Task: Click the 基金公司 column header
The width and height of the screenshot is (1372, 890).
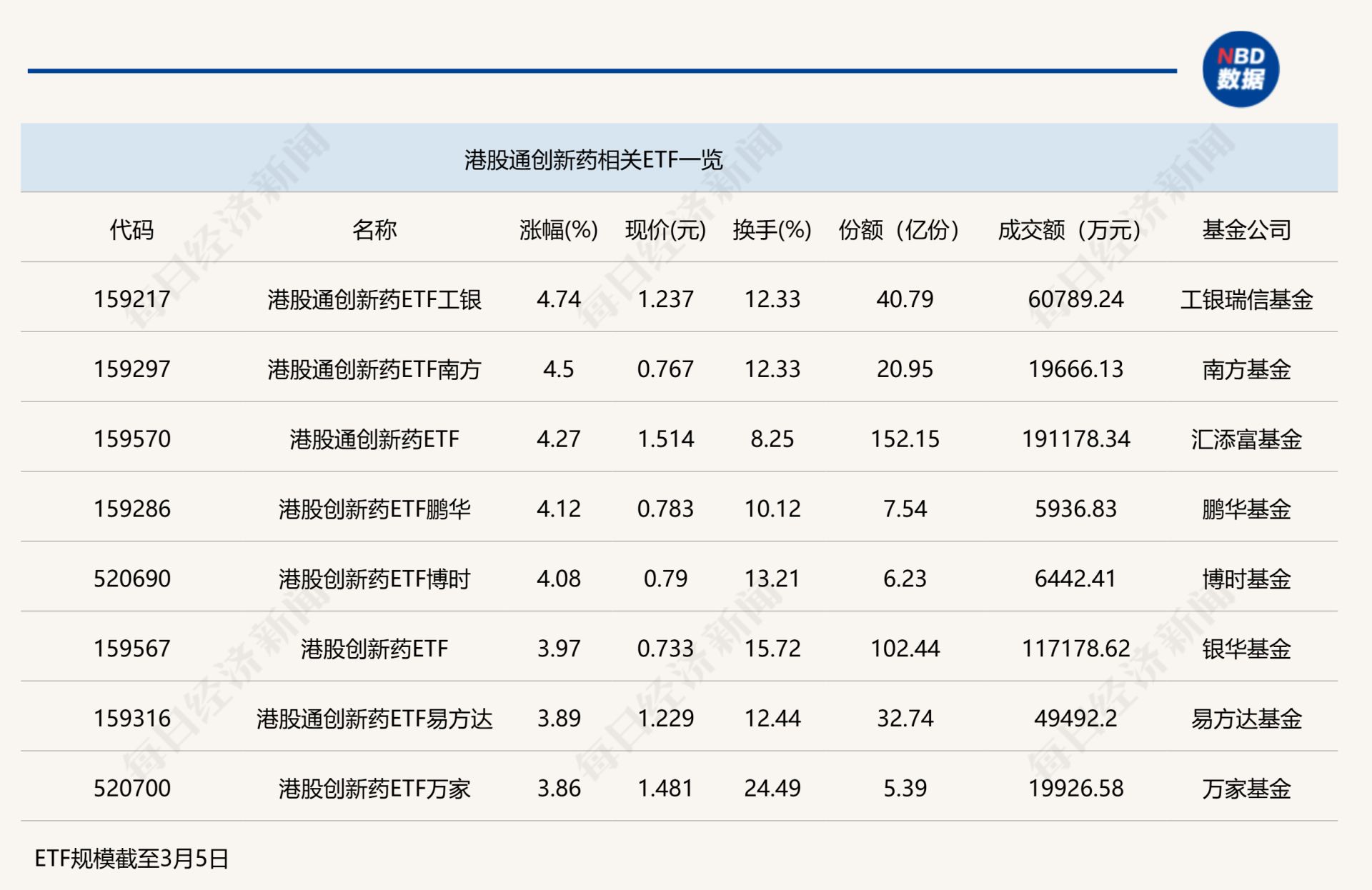Action: 1246,230
